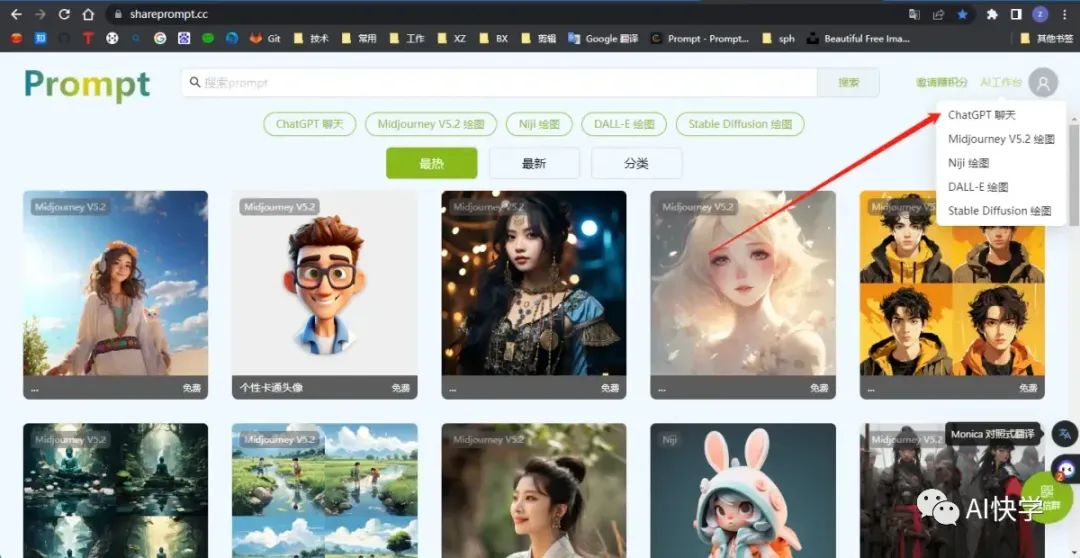1080x558 pixels.
Task: Open the AI工作台 menu link
Action: pyautogui.click(x=1001, y=83)
